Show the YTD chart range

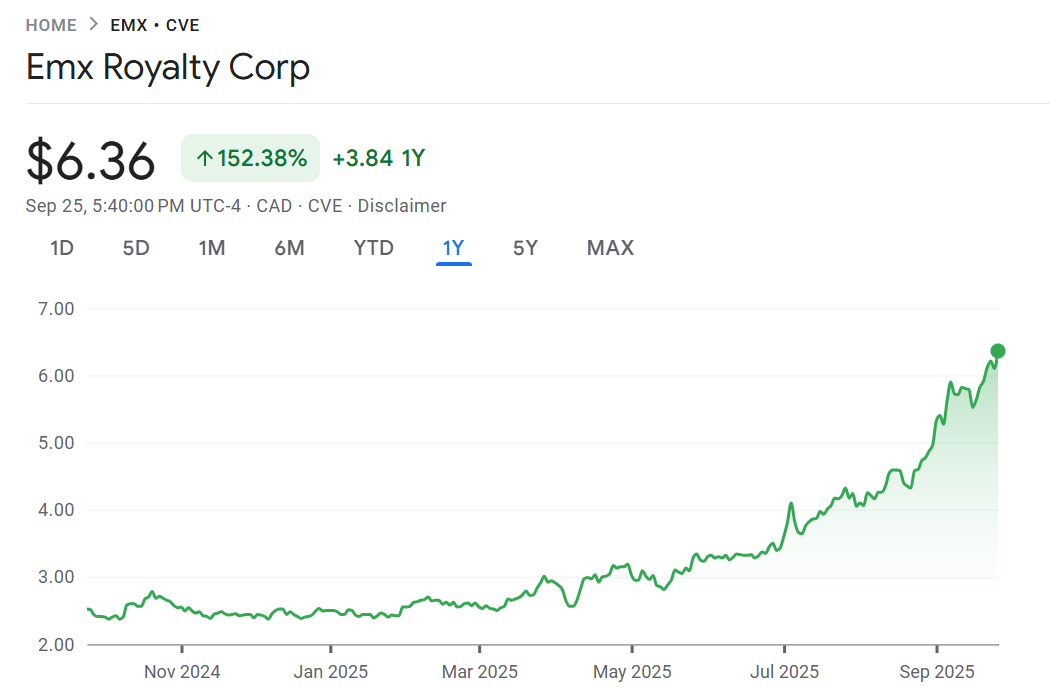click(374, 248)
